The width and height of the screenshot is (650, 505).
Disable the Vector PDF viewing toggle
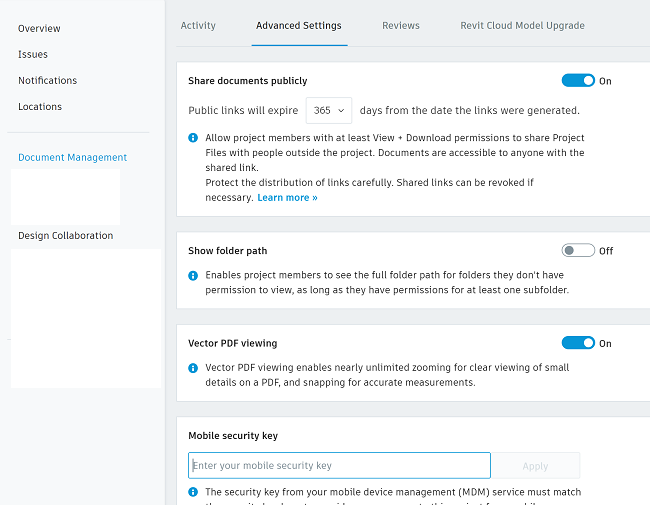tap(578, 343)
